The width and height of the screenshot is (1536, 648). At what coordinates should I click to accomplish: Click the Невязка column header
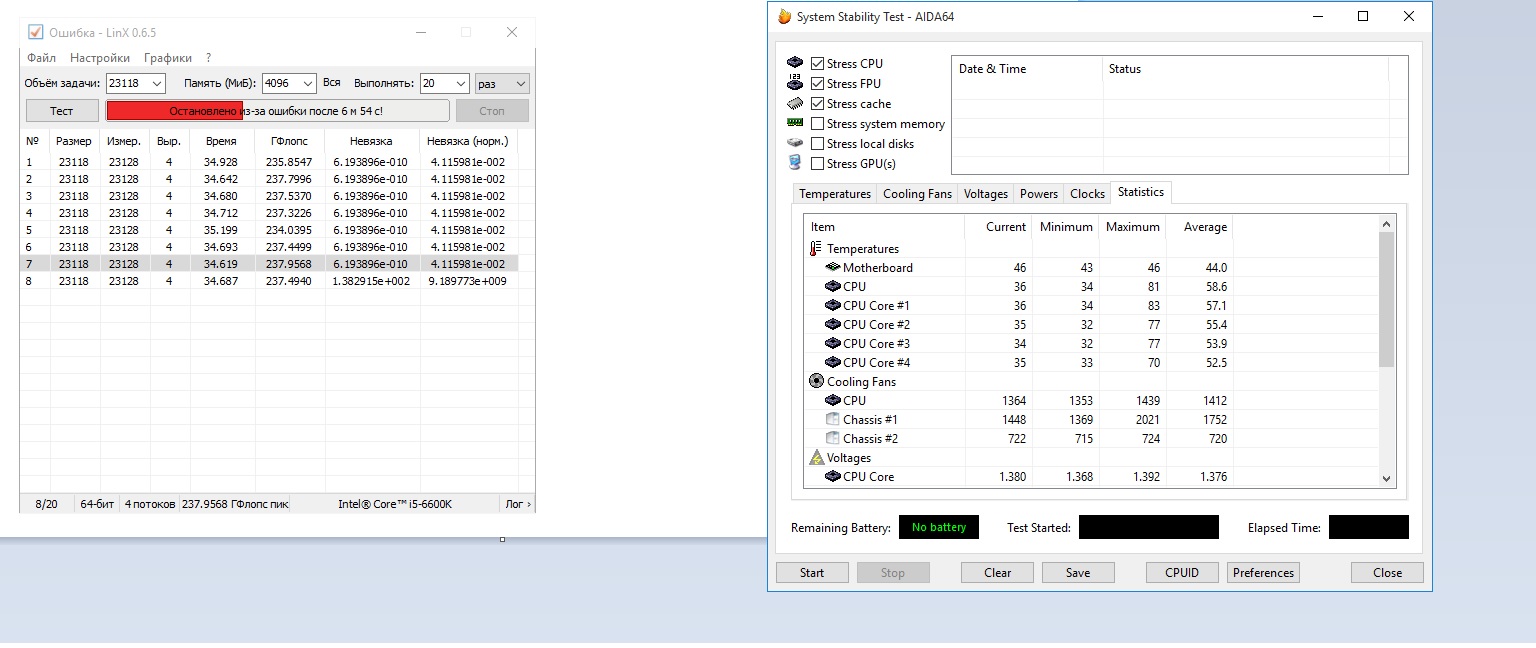click(x=372, y=141)
